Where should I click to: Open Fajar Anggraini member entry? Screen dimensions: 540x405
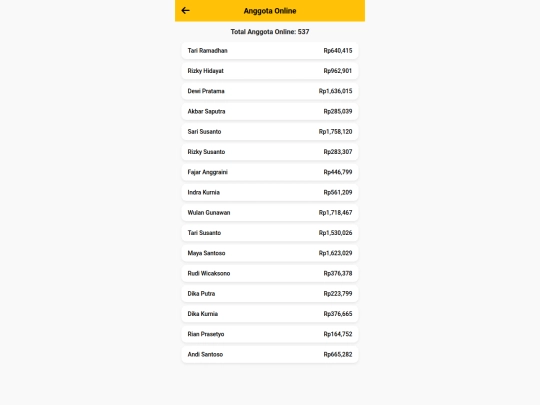(270, 172)
